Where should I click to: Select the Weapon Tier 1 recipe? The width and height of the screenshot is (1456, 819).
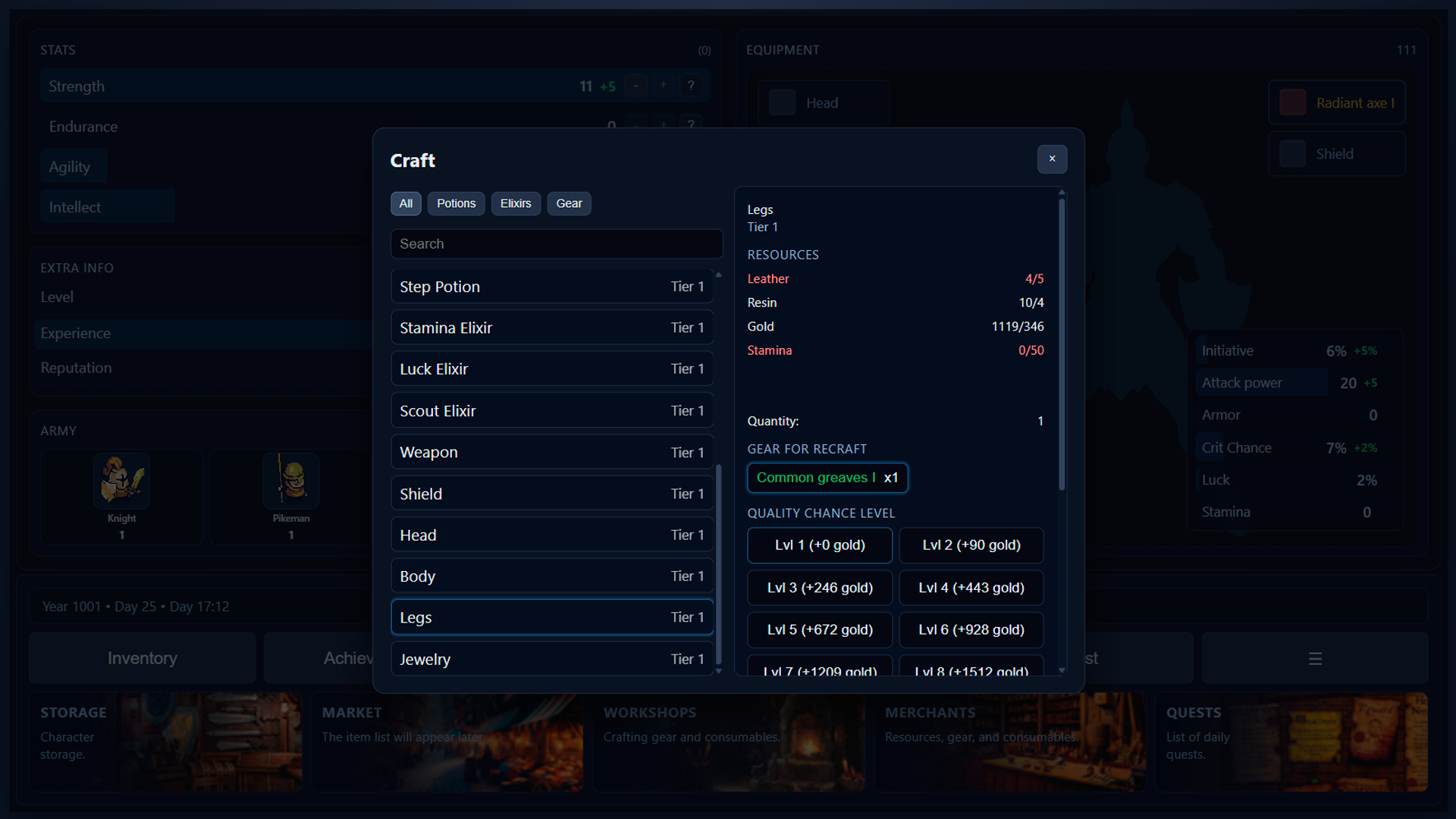551,451
